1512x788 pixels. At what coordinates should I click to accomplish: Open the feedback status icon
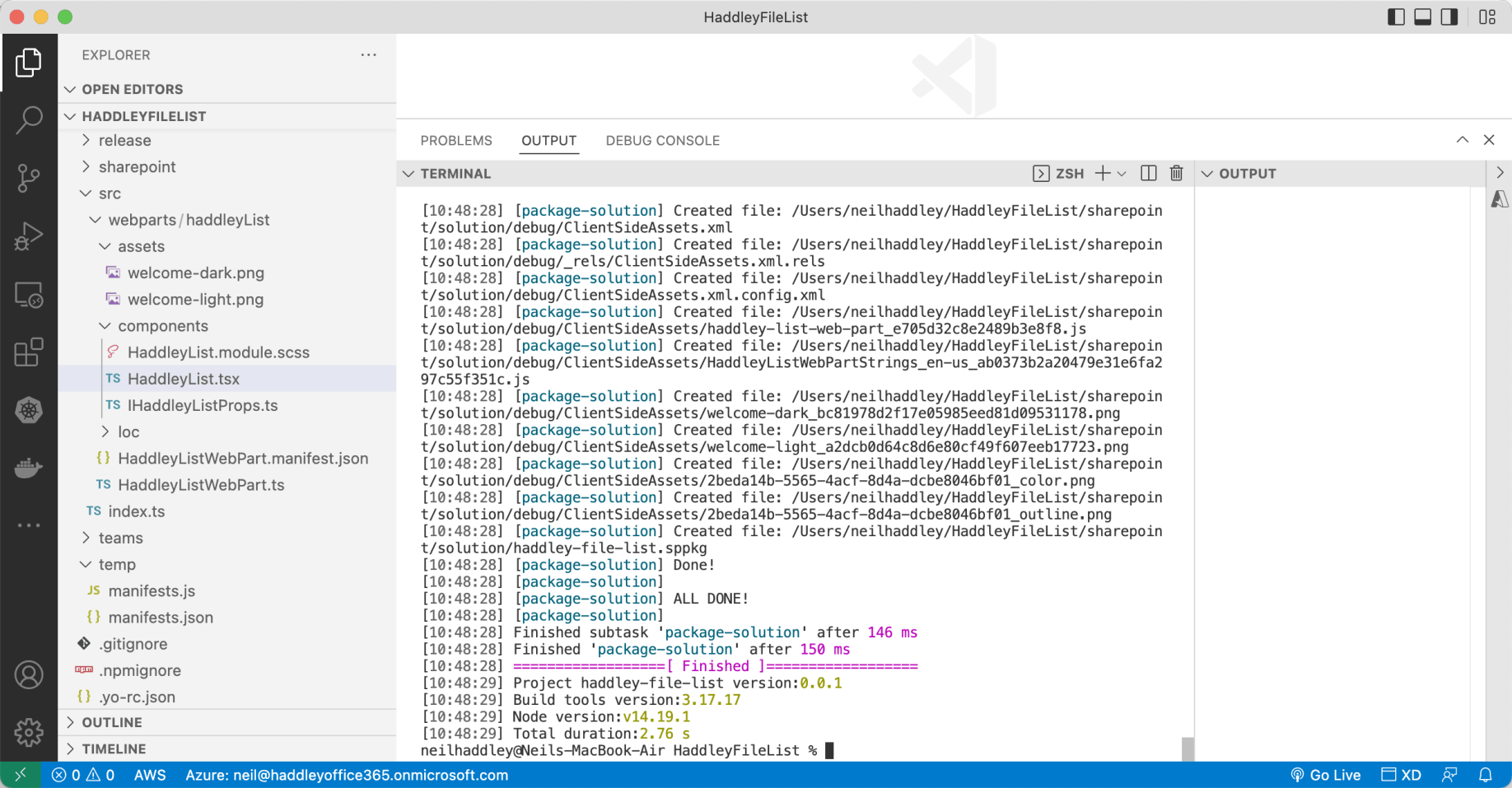[x=1449, y=775]
